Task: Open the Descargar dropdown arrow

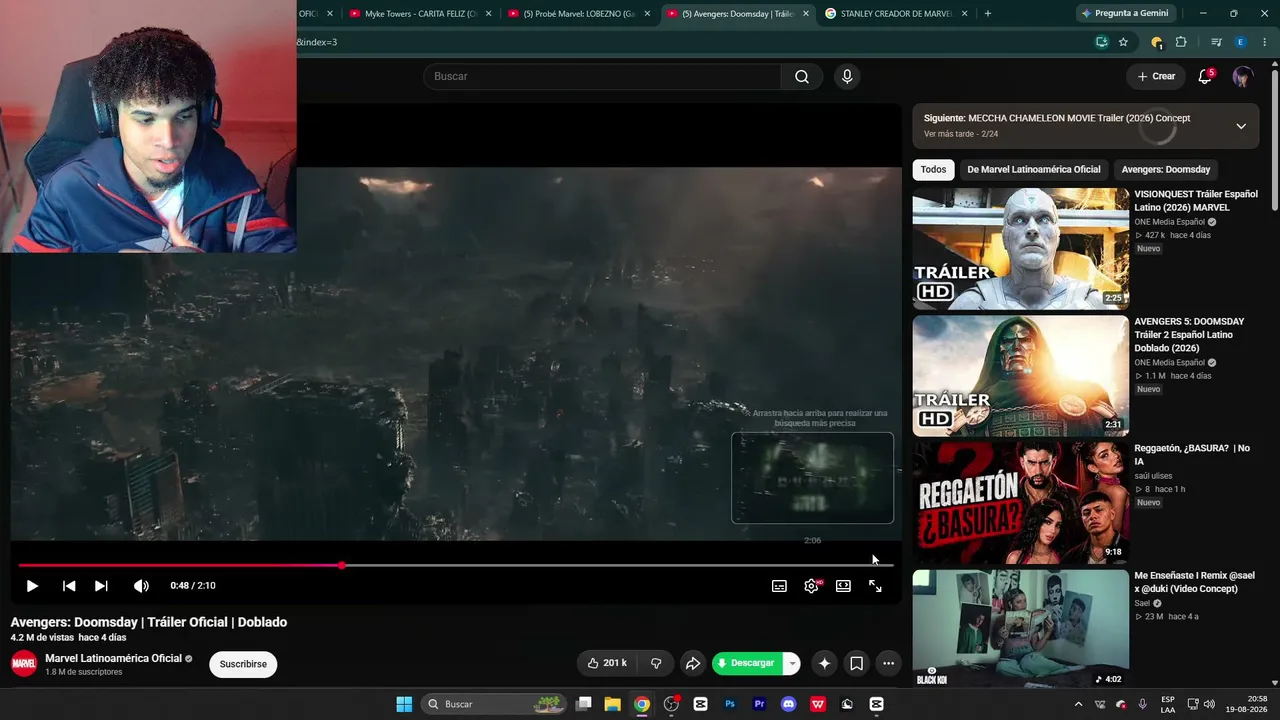Action: coord(791,663)
